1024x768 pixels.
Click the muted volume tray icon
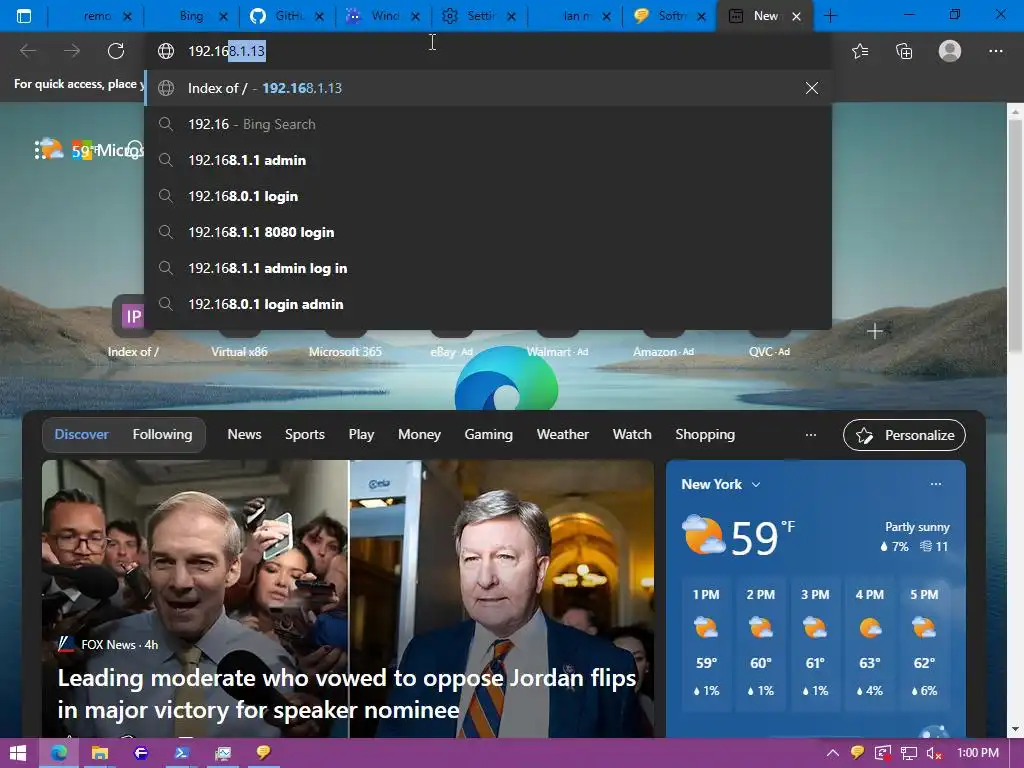pyautogui.click(x=935, y=753)
